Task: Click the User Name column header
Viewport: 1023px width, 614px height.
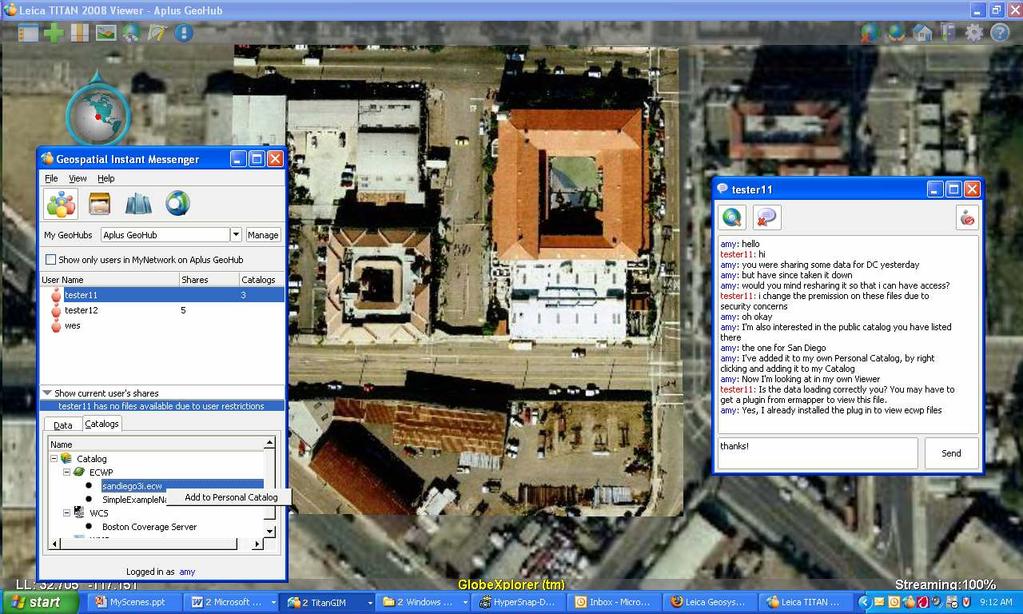Action: coord(110,280)
